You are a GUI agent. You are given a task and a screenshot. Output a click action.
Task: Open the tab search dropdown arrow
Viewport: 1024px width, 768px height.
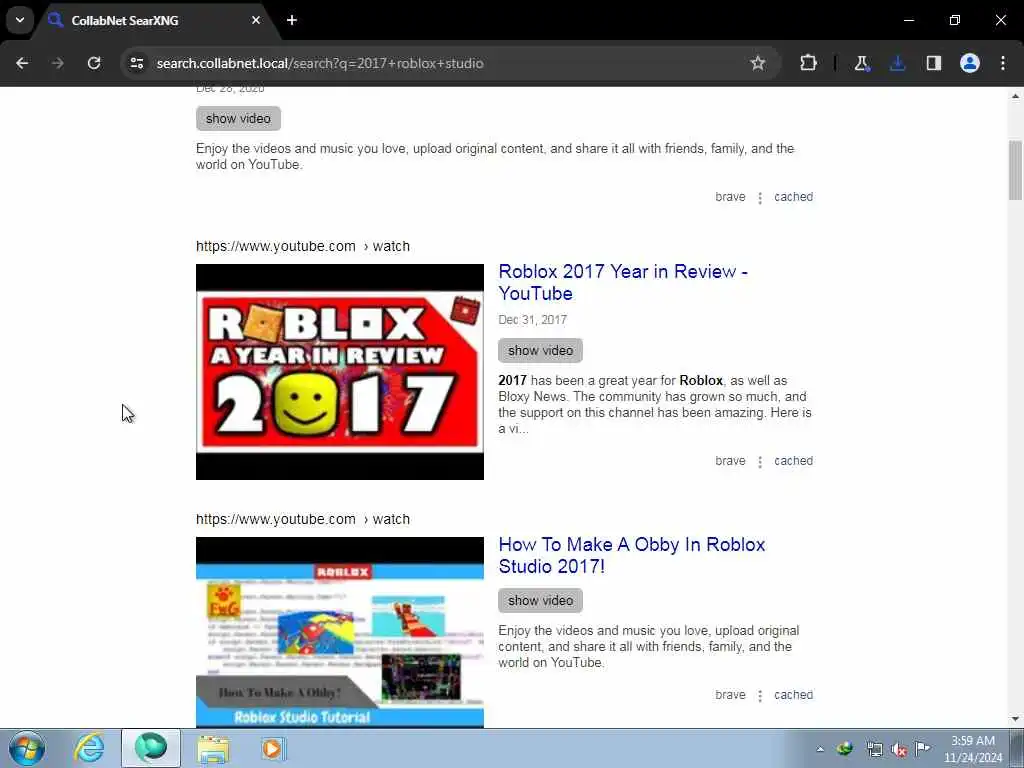[x=20, y=20]
